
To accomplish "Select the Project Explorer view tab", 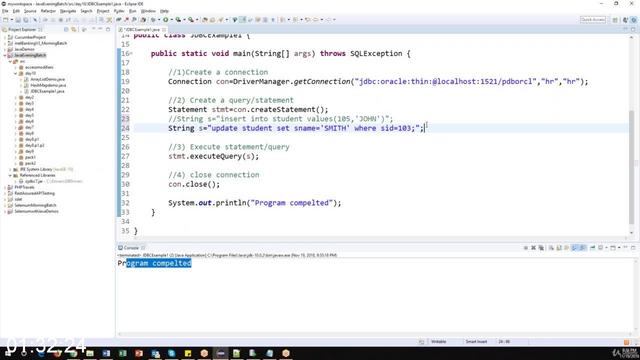I will tap(22, 29).
